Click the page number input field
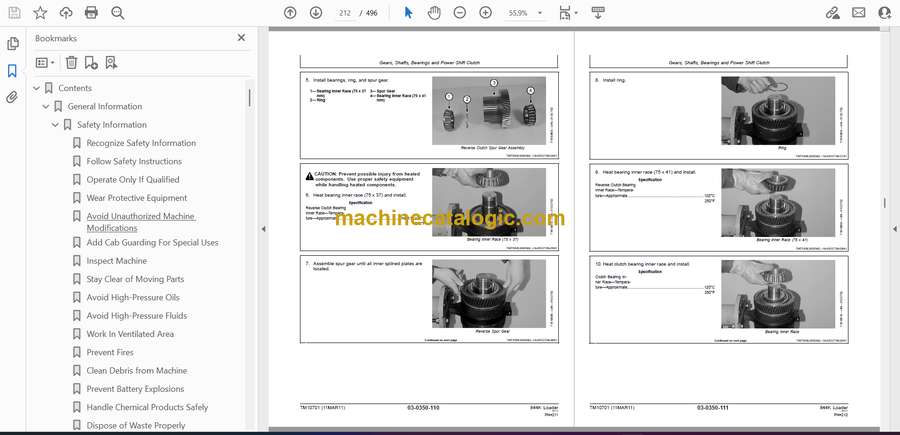Image resolution: width=900 pixels, height=435 pixels. [344, 13]
